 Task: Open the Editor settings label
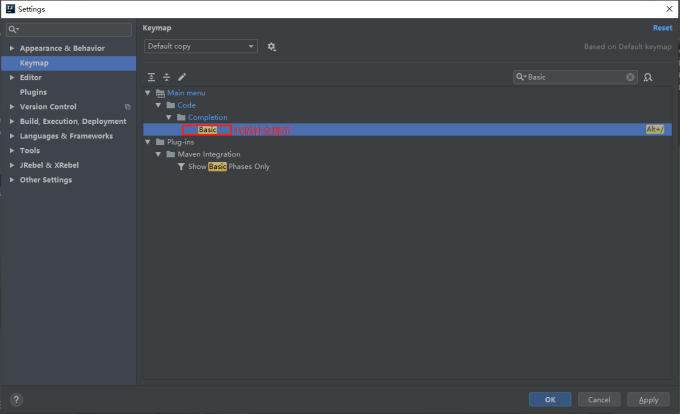(30, 77)
